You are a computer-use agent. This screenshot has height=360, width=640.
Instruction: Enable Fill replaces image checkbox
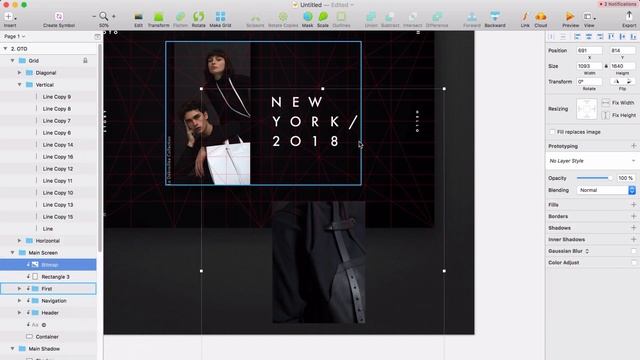tap(552, 132)
